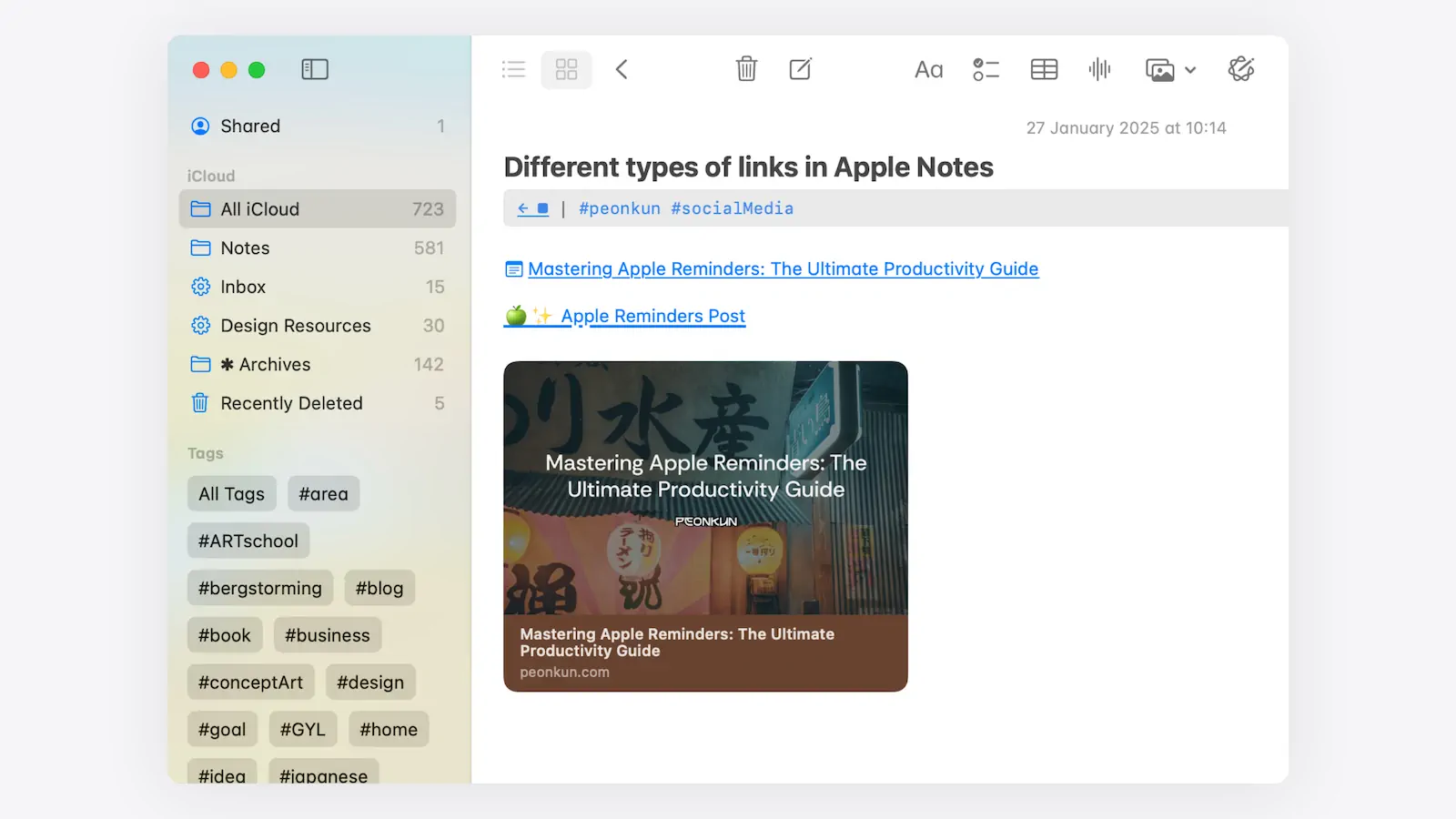Open the Aa text format options
The height and width of the screenshot is (819, 1456).
tap(928, 69)
